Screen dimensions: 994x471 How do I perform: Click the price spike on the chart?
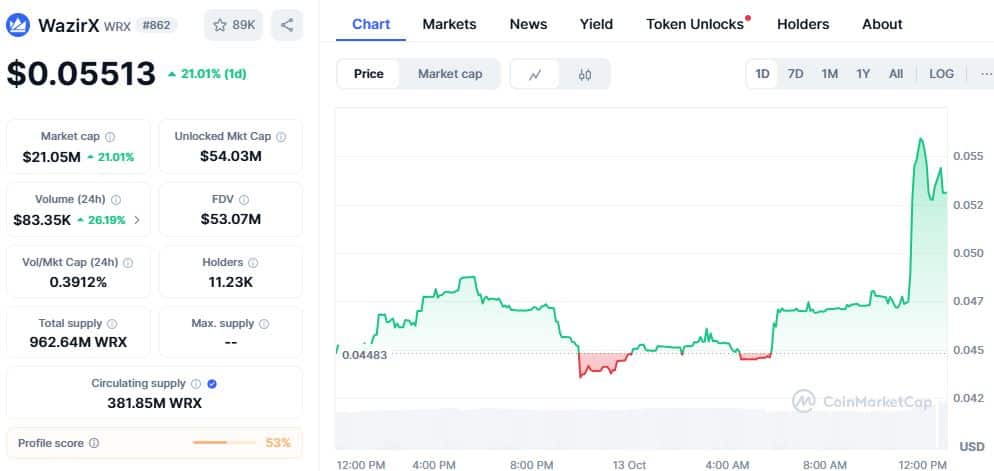click(x=920, y=140)
